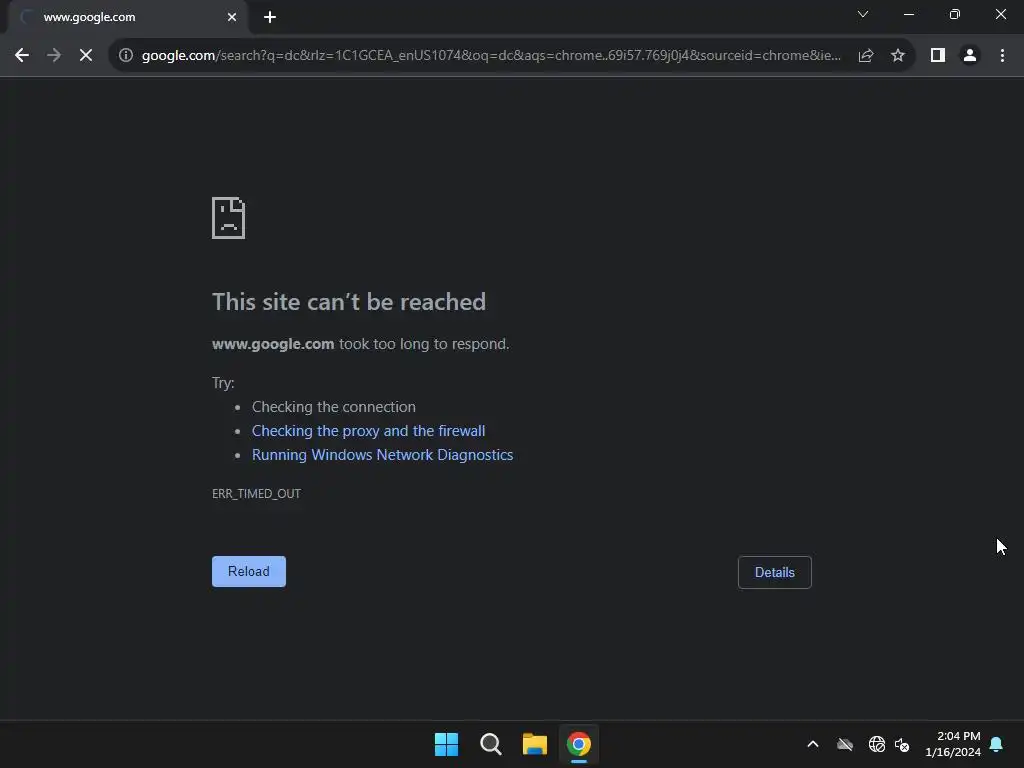The width and height of the screenshot is (1024, 768).
Task: Click 'www.google.com took too long to respond' text
Action: [x=360, y=344]
